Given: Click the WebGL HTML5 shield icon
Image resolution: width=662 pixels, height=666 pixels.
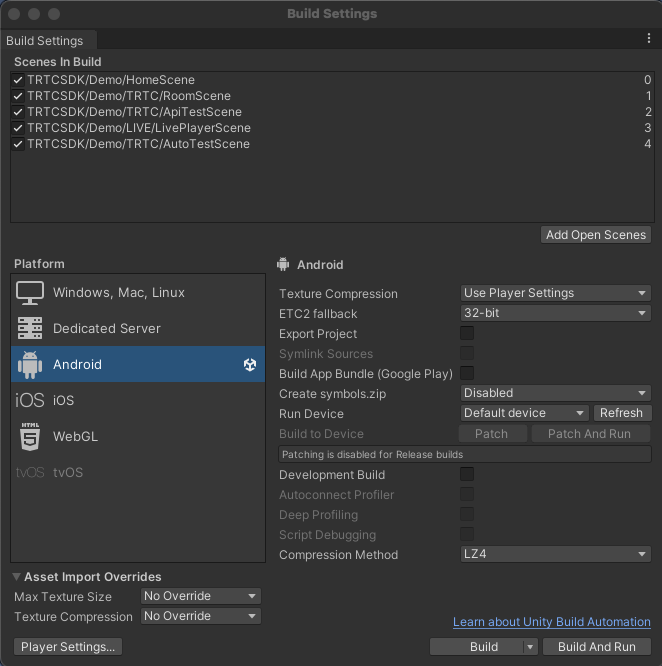Looking at the screenshot, I should pyautogui.click(x=30, y=437).
